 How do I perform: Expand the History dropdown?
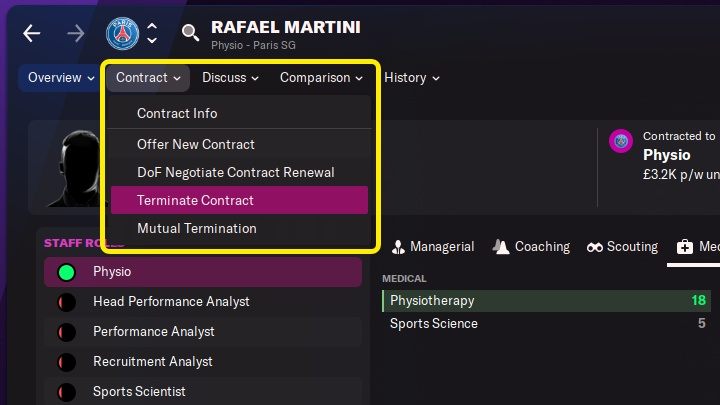[x=412, y=78]
